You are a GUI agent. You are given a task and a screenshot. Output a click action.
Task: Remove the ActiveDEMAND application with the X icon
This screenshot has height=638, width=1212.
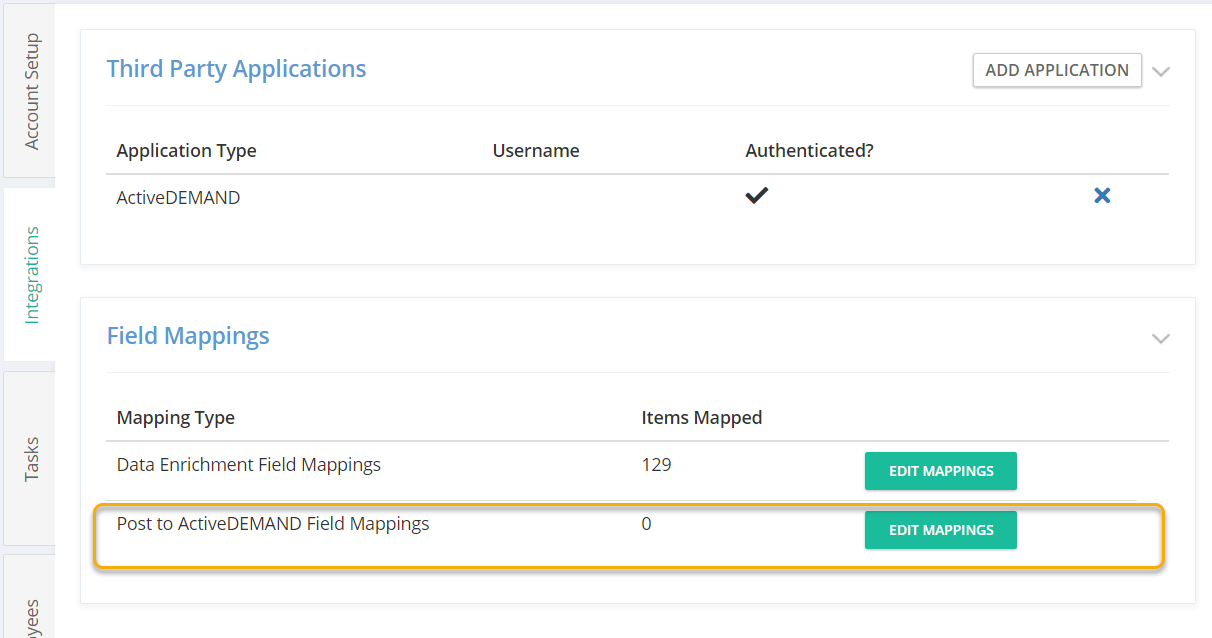click(1102, 196)
